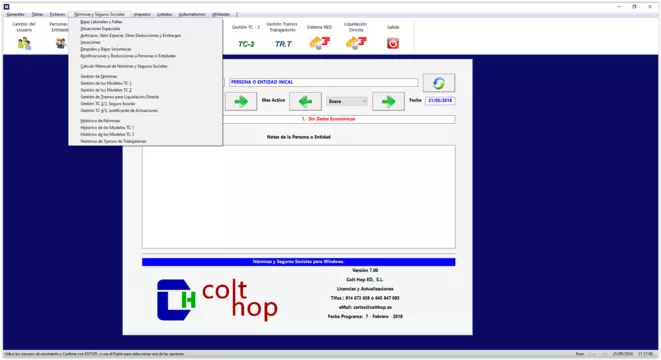Choose Cálculo Manual de Nóminas y Seguros Sociales

tap(124, 66)
